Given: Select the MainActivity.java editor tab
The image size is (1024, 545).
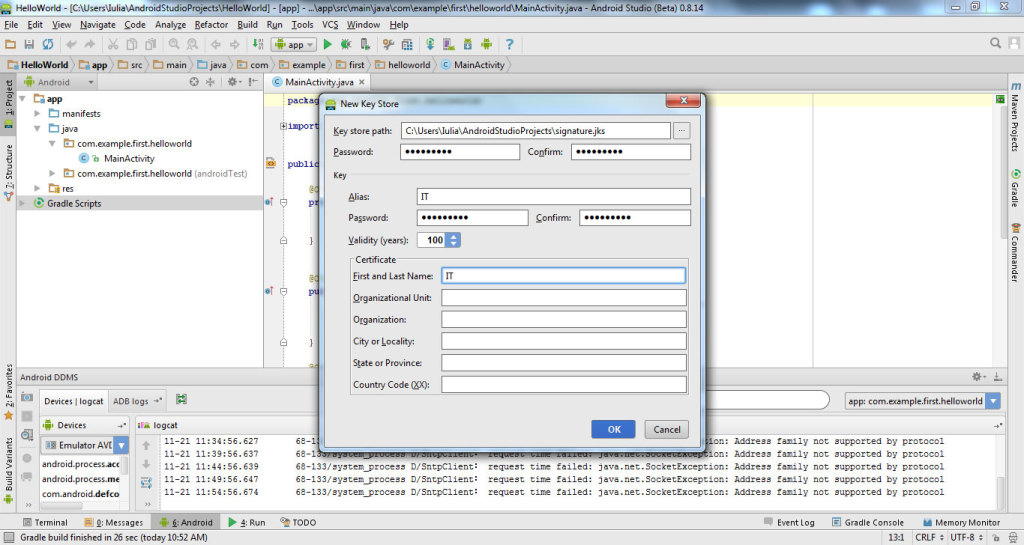Looking at the screenshot, I should [319, 82].
